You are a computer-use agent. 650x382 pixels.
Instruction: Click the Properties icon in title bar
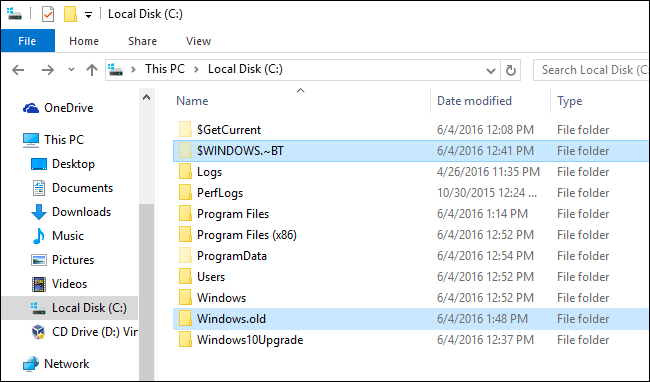48,15
